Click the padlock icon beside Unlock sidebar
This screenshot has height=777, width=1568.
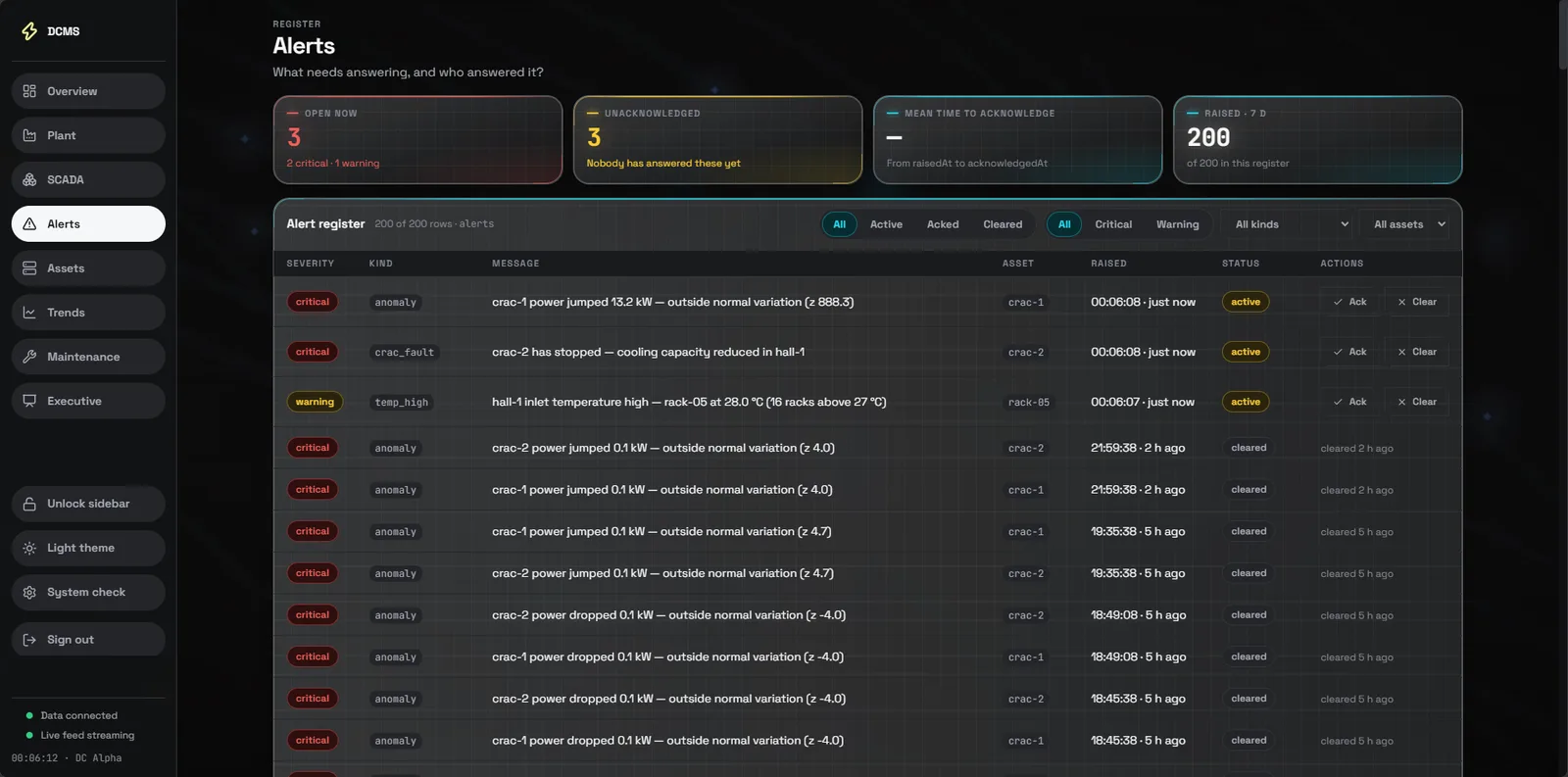(29, 504)
